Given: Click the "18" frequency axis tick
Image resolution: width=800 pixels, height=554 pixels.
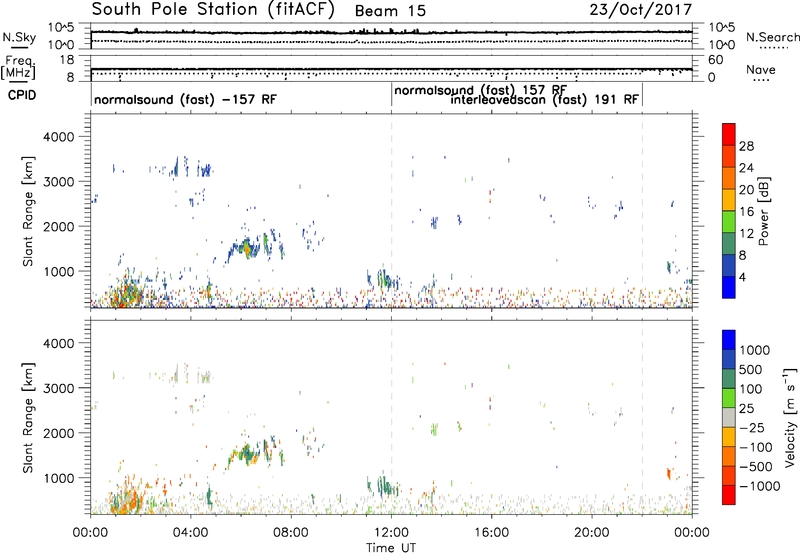Looking at the screenshot, I should click(67, 60).
